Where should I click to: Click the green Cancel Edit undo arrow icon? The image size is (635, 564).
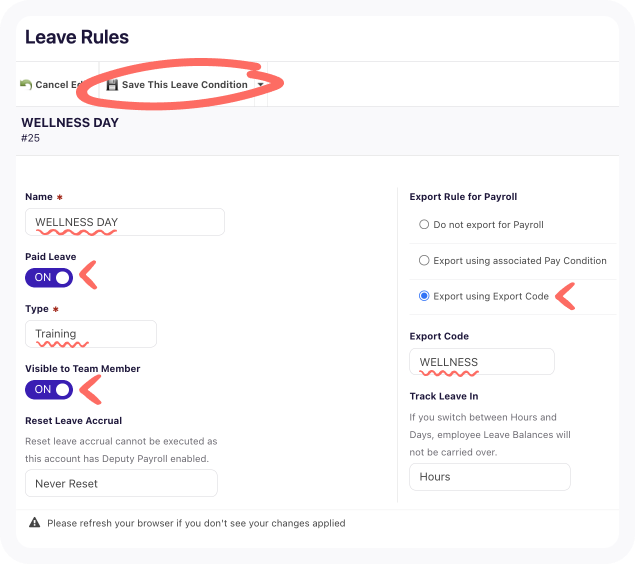click(26, 84)
